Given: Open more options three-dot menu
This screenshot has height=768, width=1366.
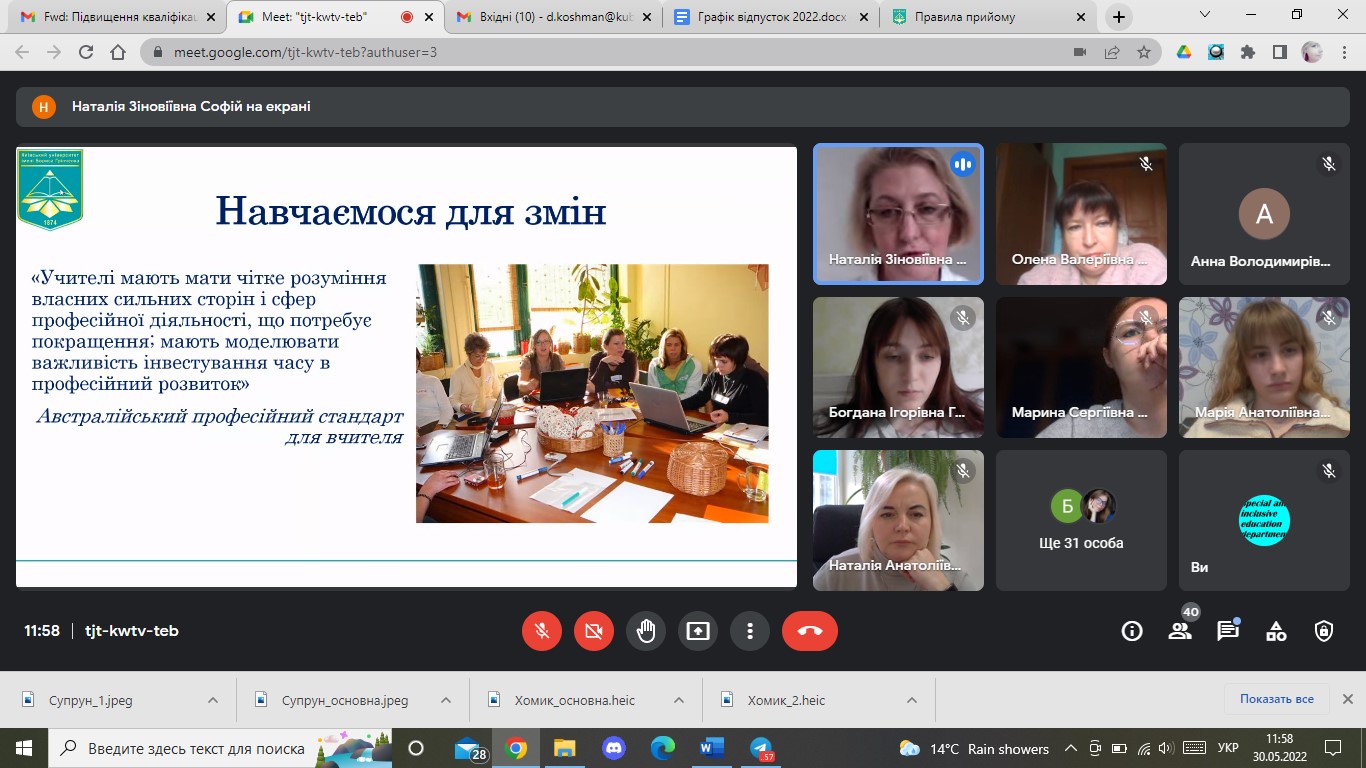Looking at the screenshot, I should 749,631.
